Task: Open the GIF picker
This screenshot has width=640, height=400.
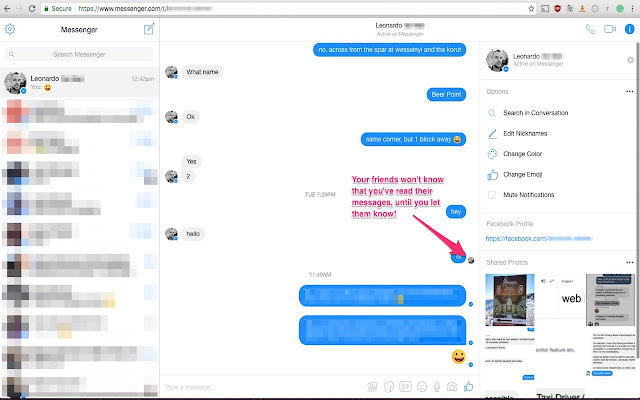Action: point(405,386)
